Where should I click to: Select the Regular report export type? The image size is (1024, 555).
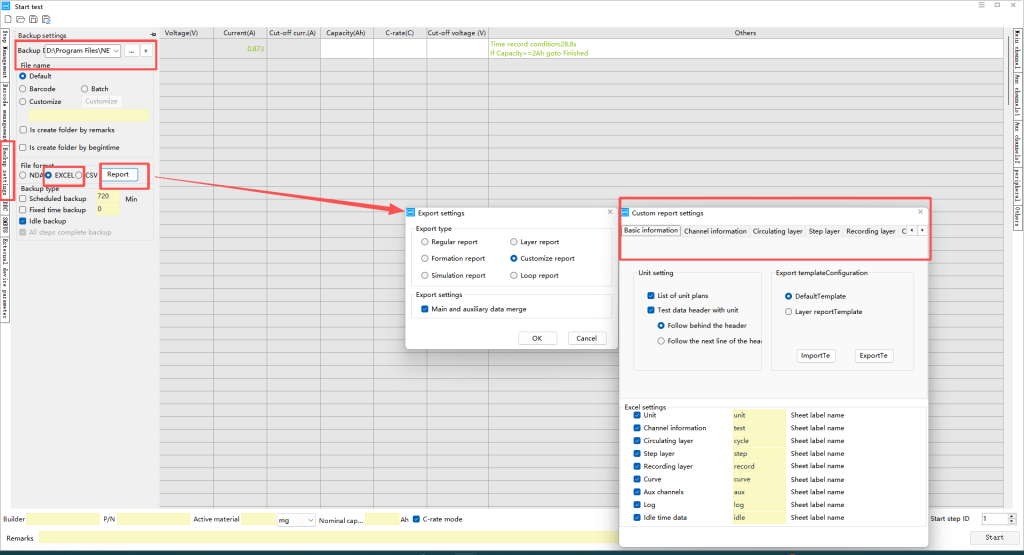coord(424,242)
